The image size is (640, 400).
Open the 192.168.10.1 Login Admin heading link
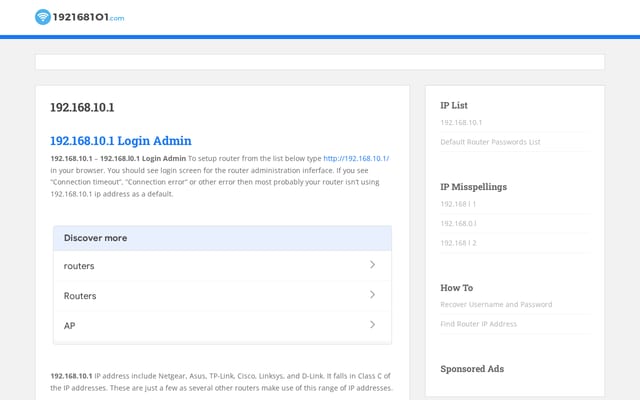[121, 141]
